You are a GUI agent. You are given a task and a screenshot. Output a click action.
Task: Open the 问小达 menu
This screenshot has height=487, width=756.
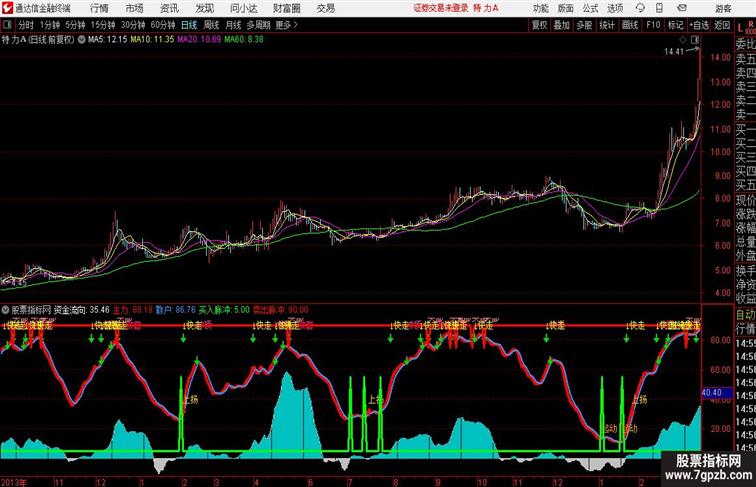[x=243, y=8]
